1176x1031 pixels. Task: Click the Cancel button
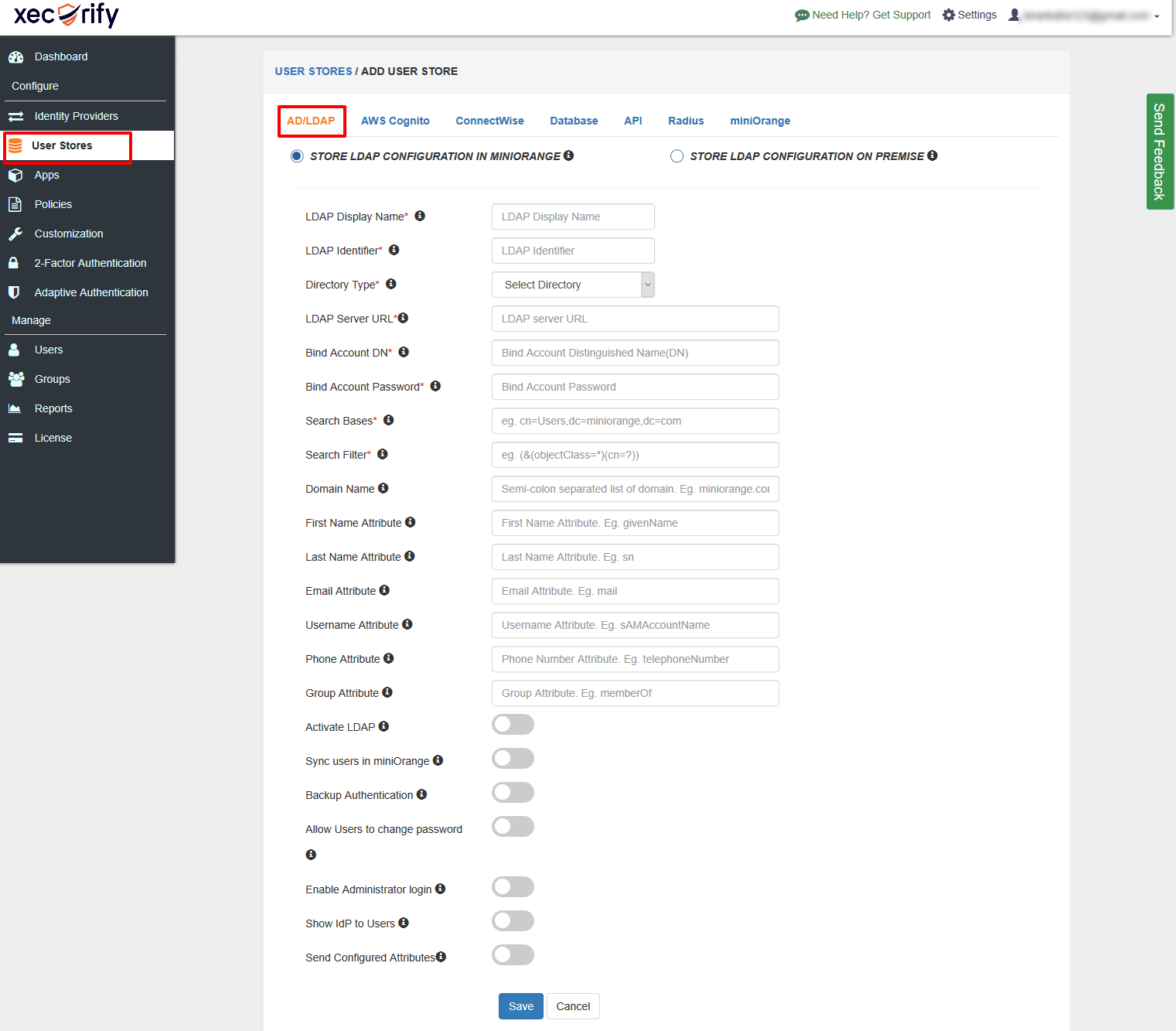[573, 1006]
